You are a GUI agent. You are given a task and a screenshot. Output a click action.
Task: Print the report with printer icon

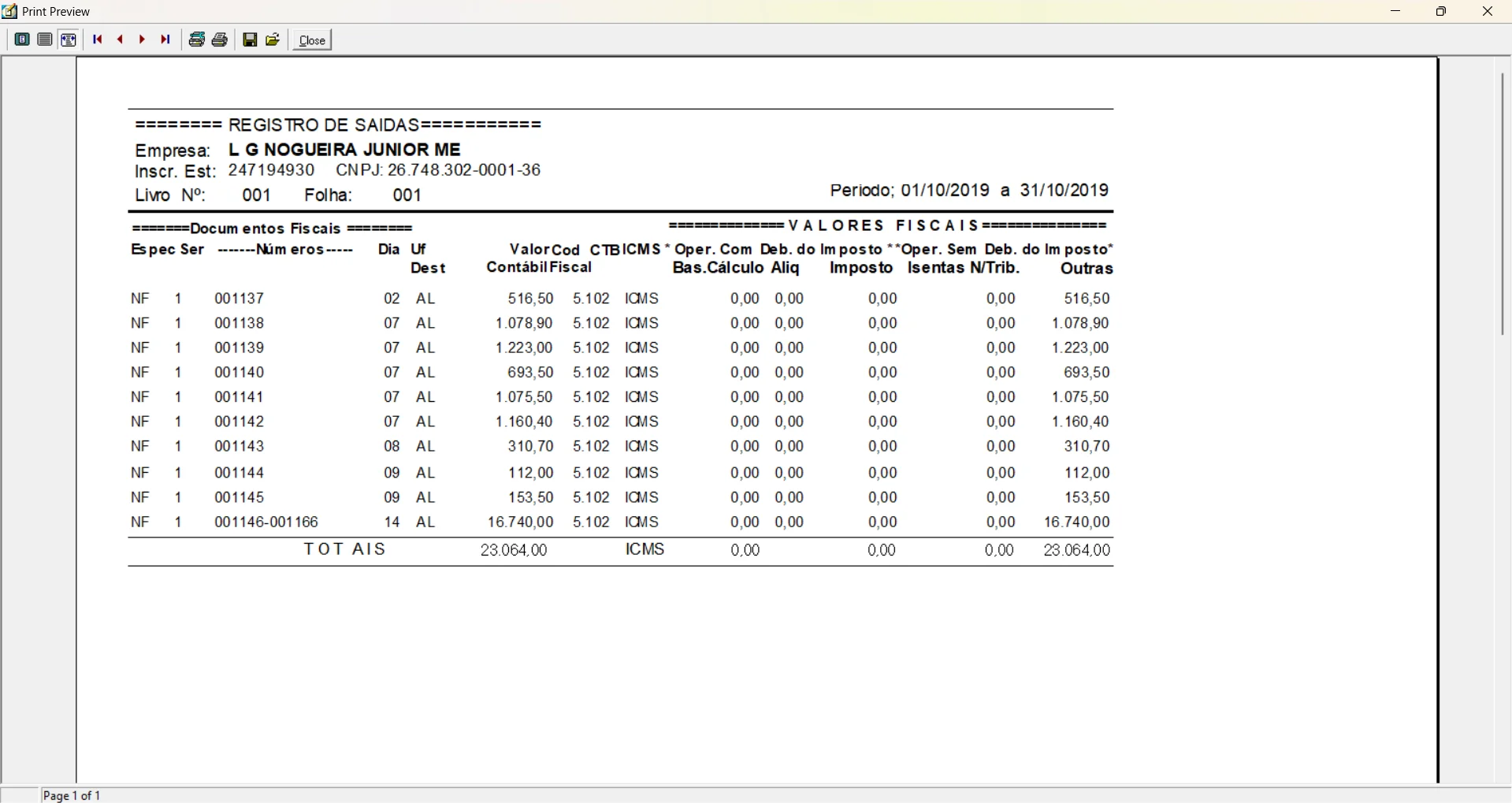(x=221, y=40)
